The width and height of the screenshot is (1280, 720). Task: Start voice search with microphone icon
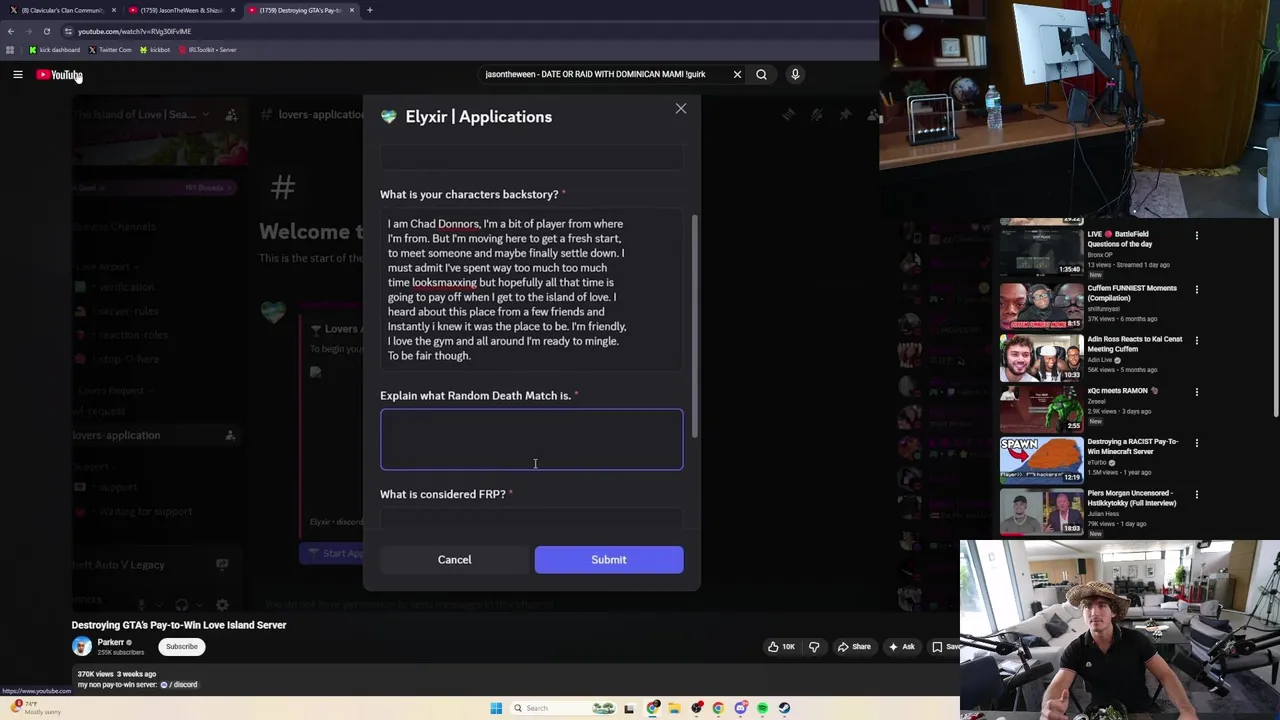795,74
